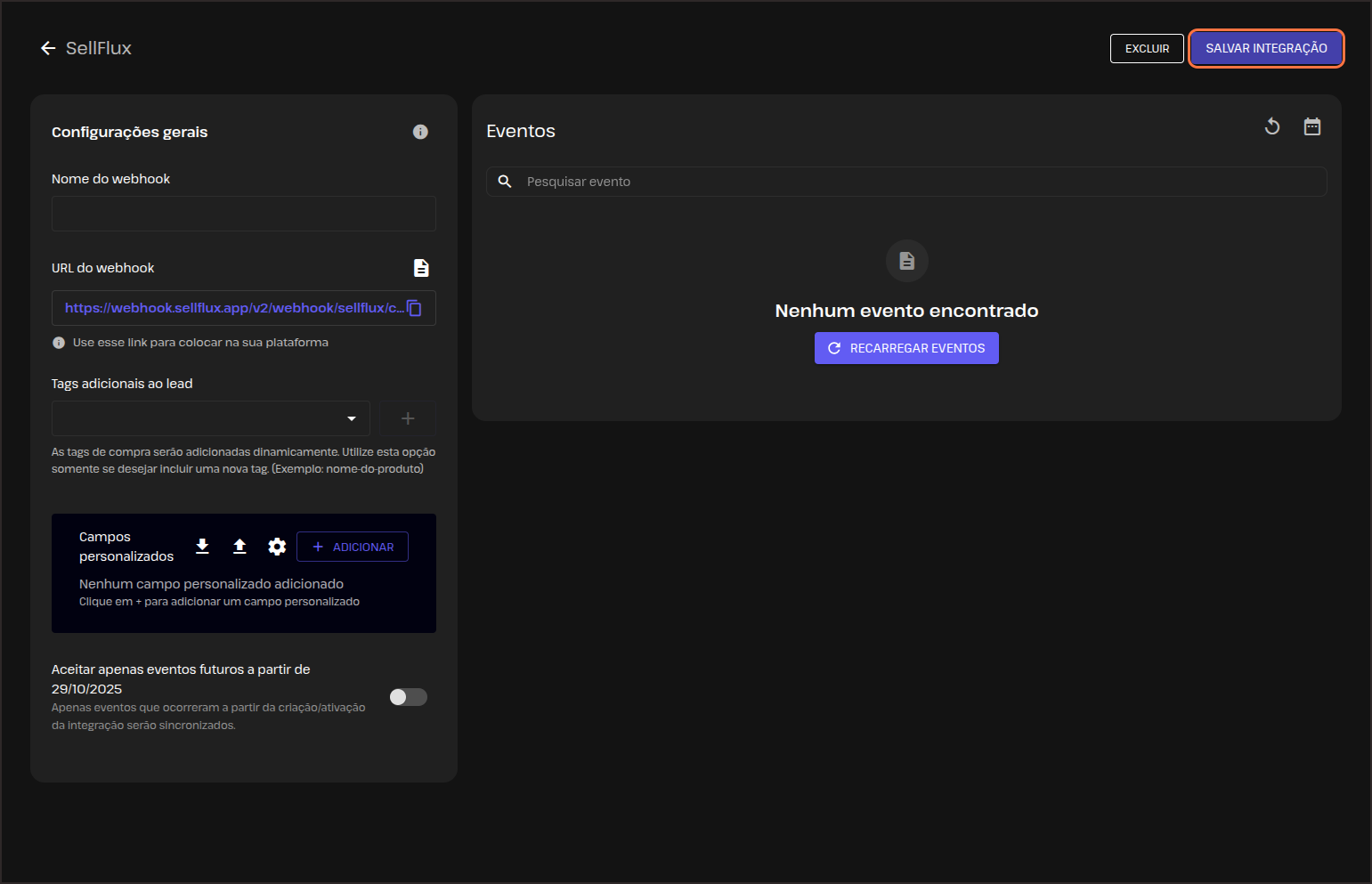Open the custom fields settings gear
This screenshot has width=1372, height=884.
point(277,547)
